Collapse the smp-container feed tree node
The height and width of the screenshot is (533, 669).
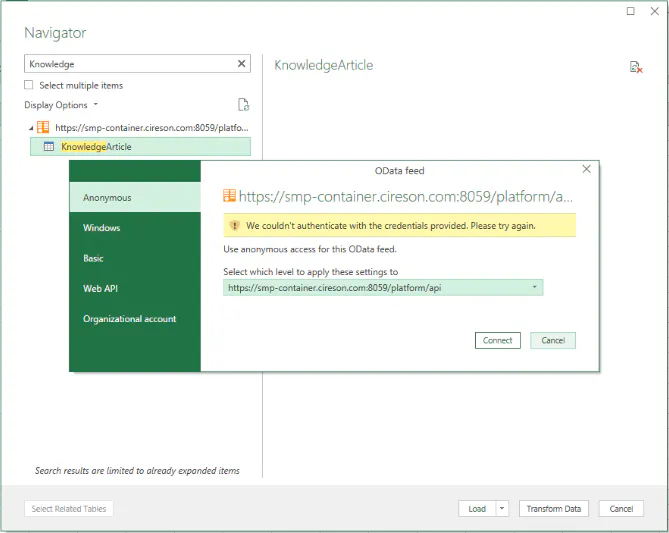31,128
